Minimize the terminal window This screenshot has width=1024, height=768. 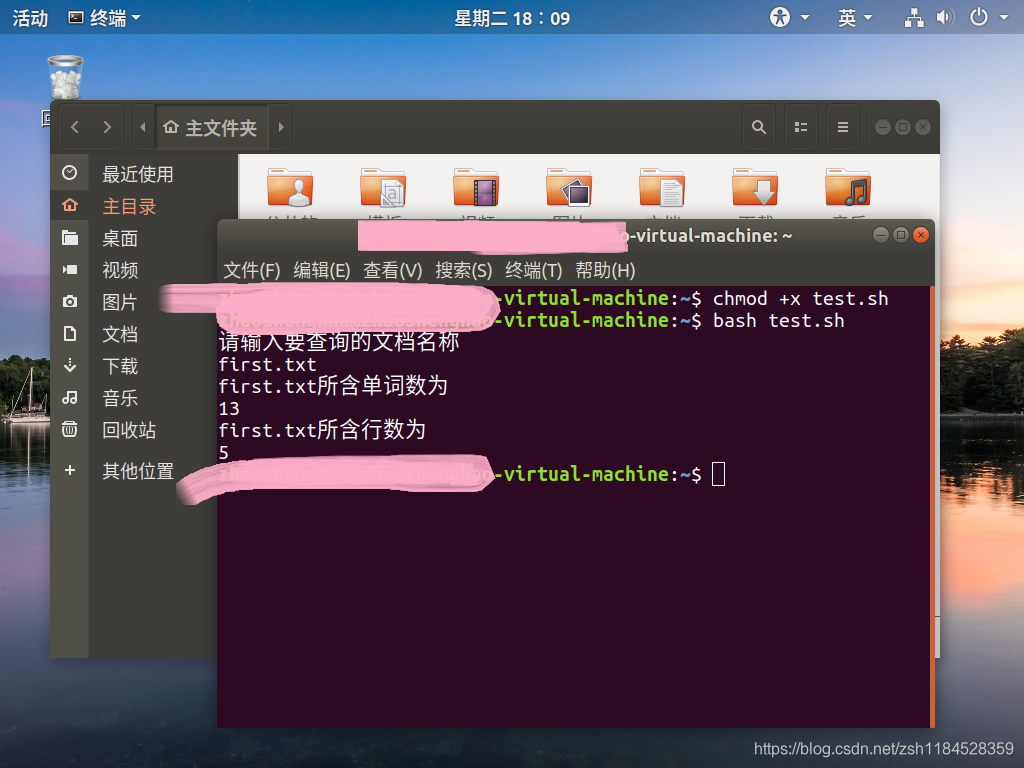880,235
